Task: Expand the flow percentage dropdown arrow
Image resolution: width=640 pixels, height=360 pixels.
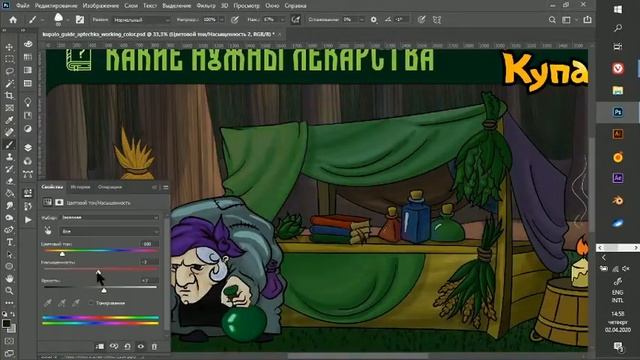Action: (282, 20)
